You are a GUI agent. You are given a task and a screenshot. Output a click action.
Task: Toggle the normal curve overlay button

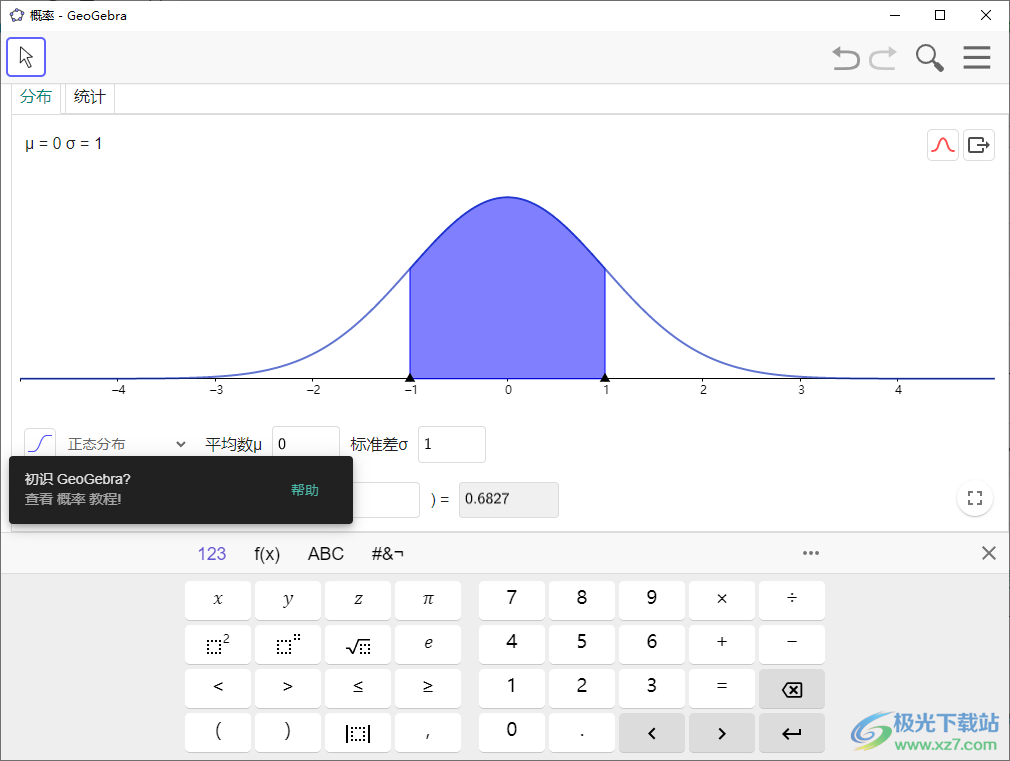[x=943, y=144]
